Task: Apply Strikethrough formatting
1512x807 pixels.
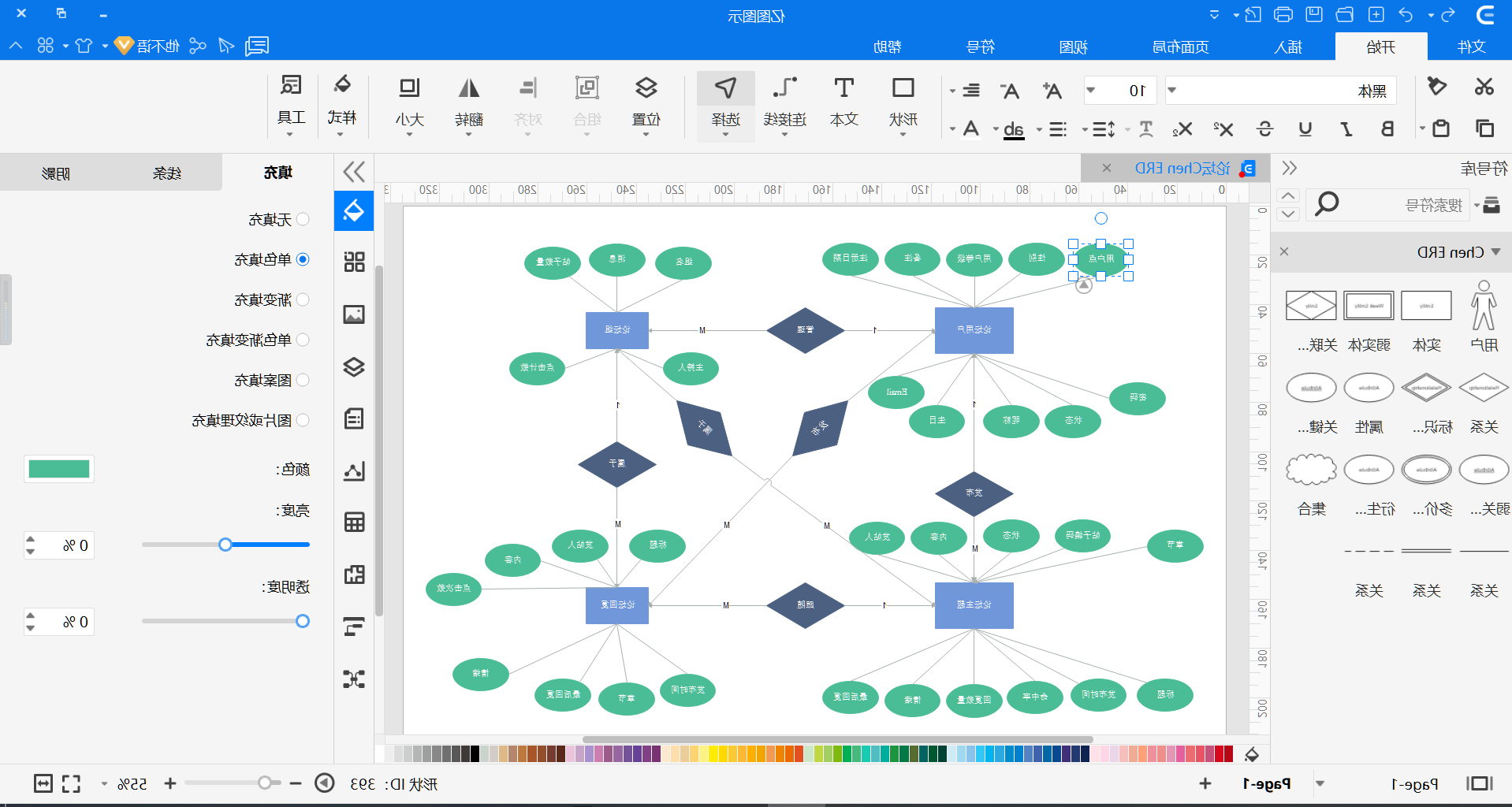Action: click(x=1264, y=128)
